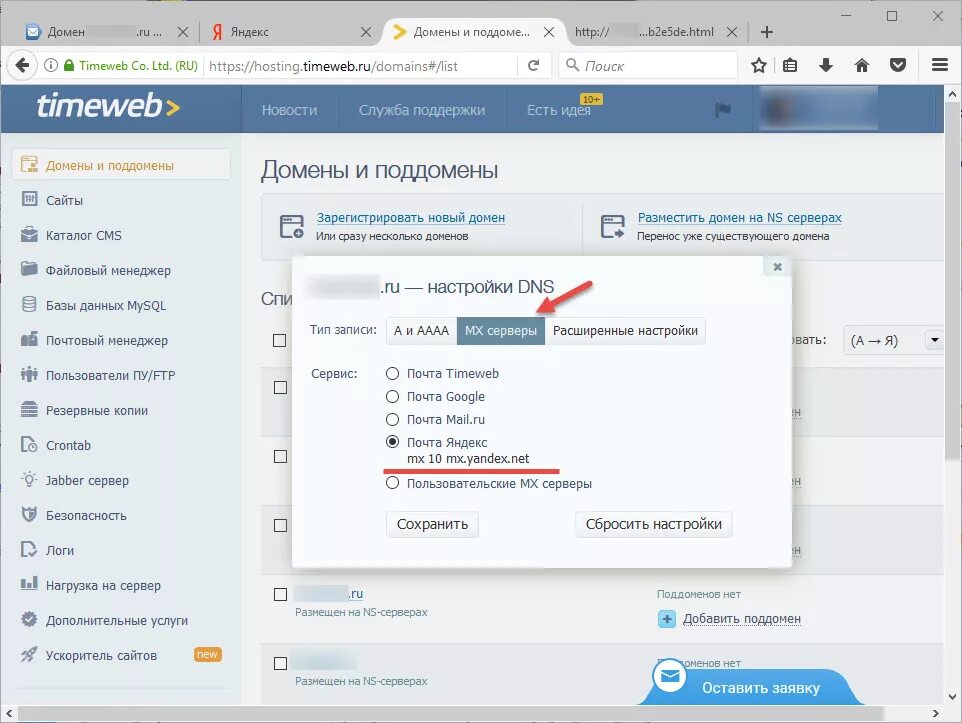
Task: Click the Резервные копии sidebar icon
Action: [29, 409]
